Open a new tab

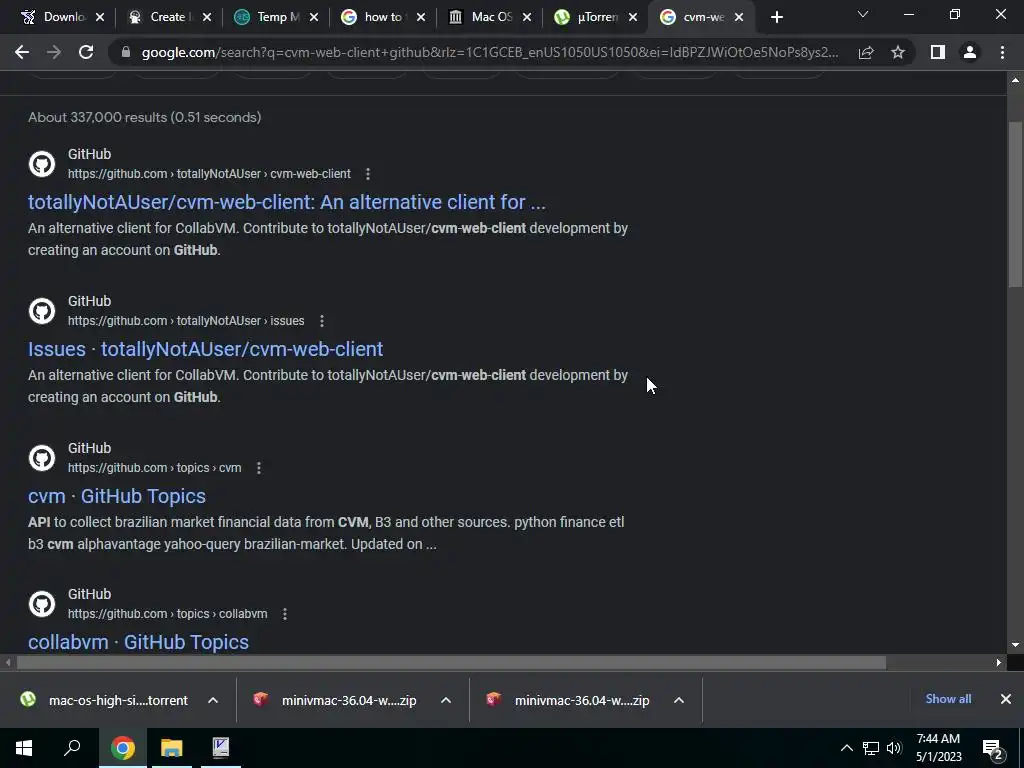click(776, 18)
